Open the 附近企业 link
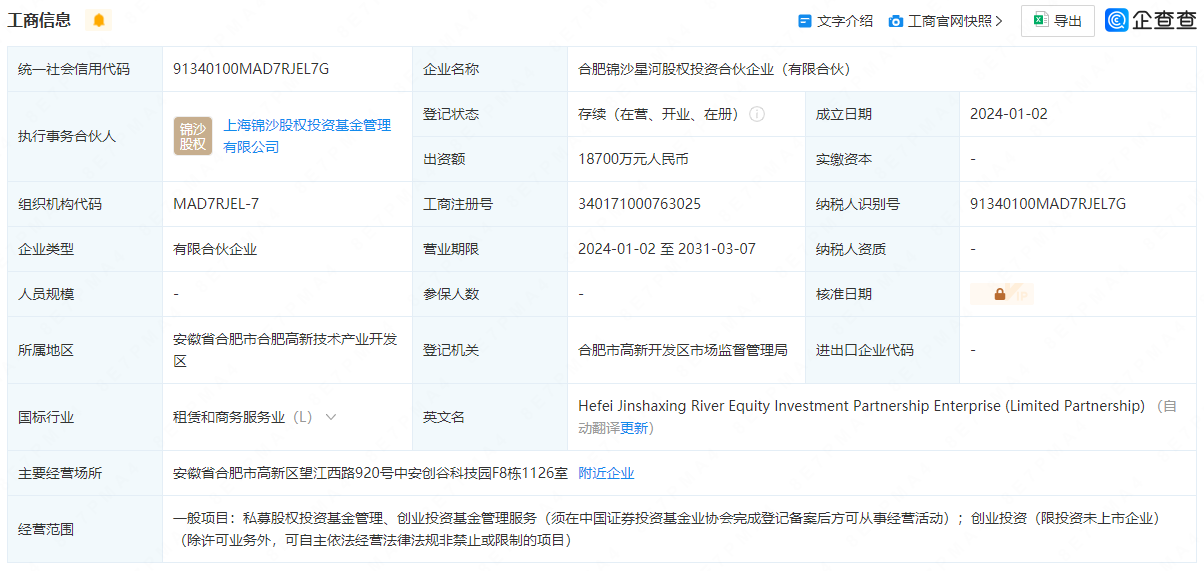 606,473
